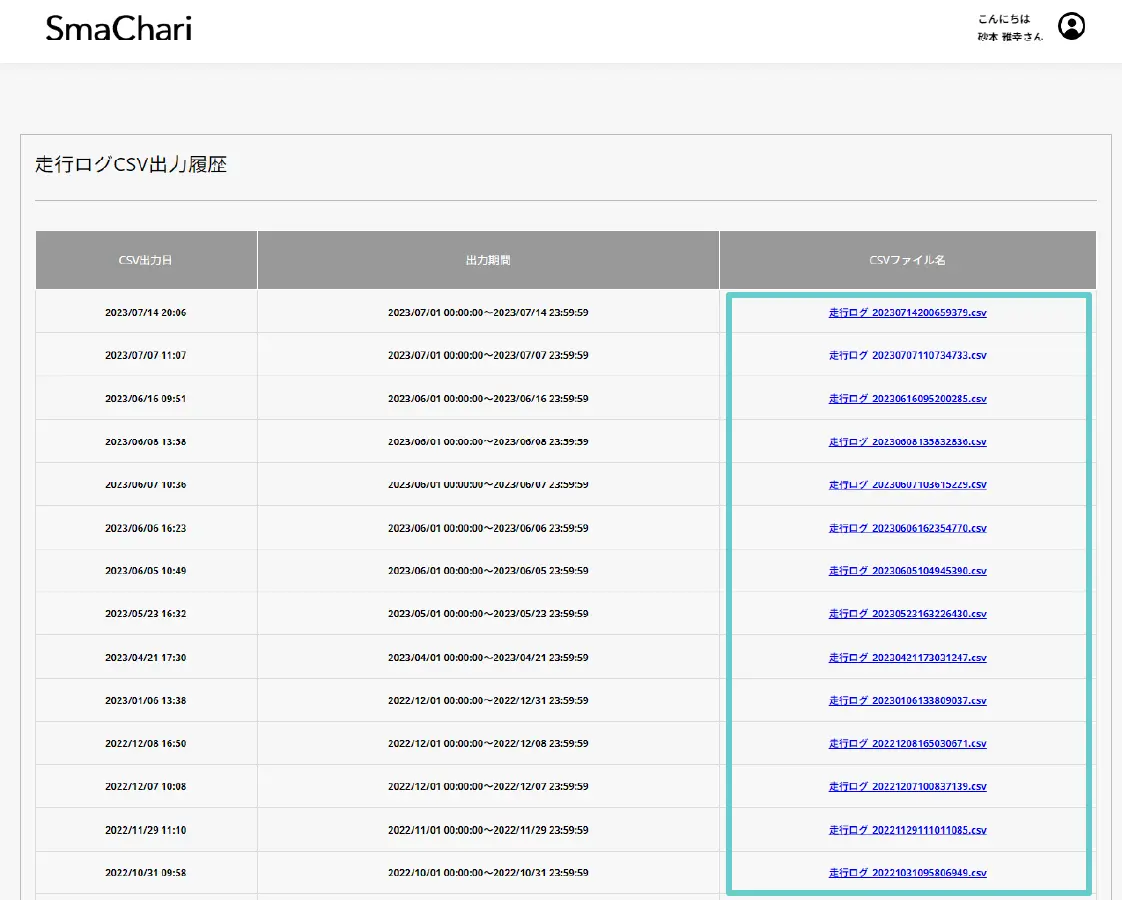The image size is (1122, 900).
Task: Download 走行ログ_20221031095806949.csv
Action: point(907,873)
